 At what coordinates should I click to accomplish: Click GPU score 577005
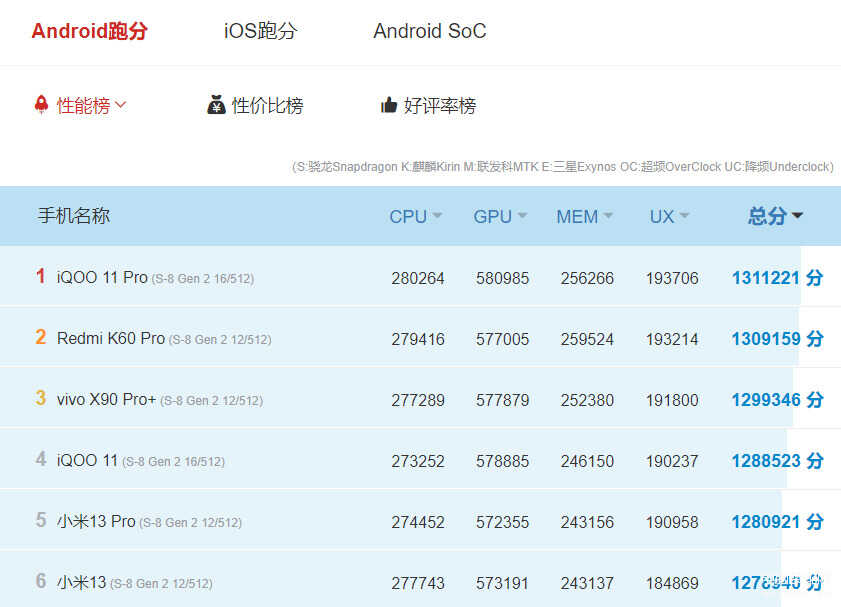503,339
